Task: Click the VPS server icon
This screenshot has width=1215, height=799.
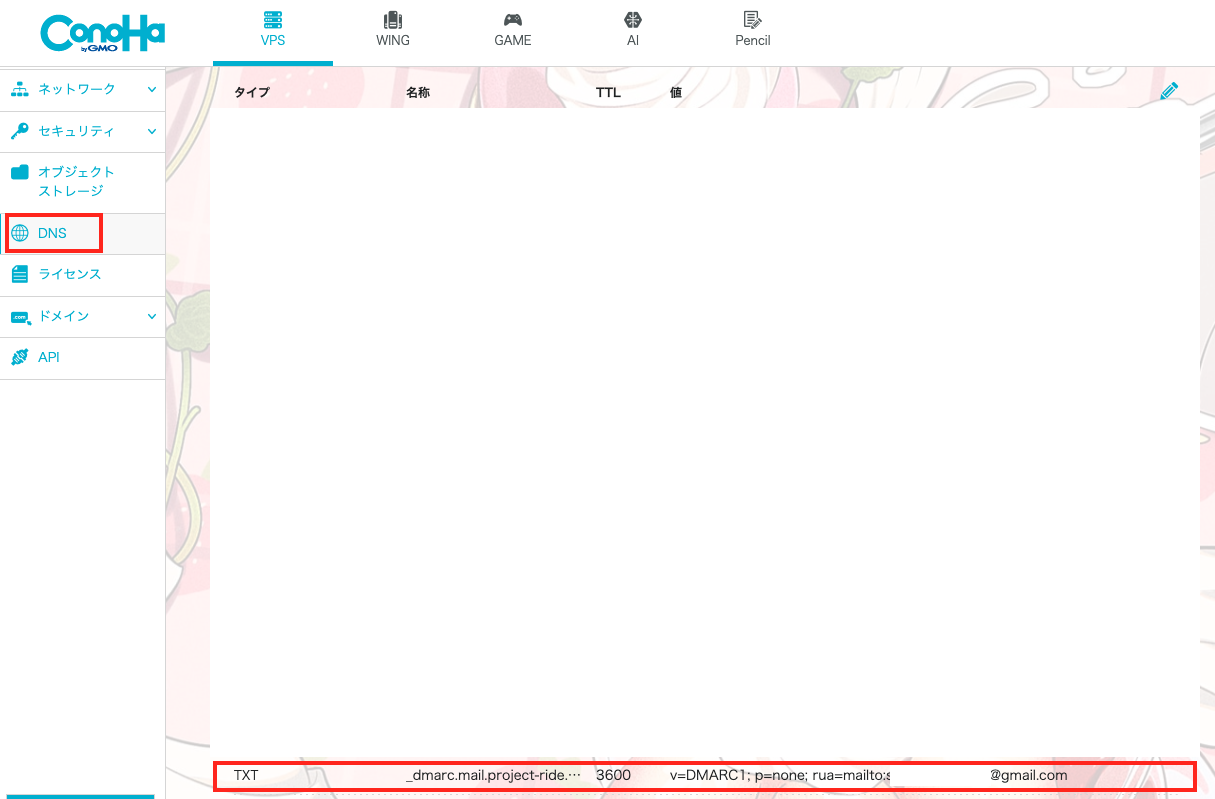Action: tap(273, 19)
